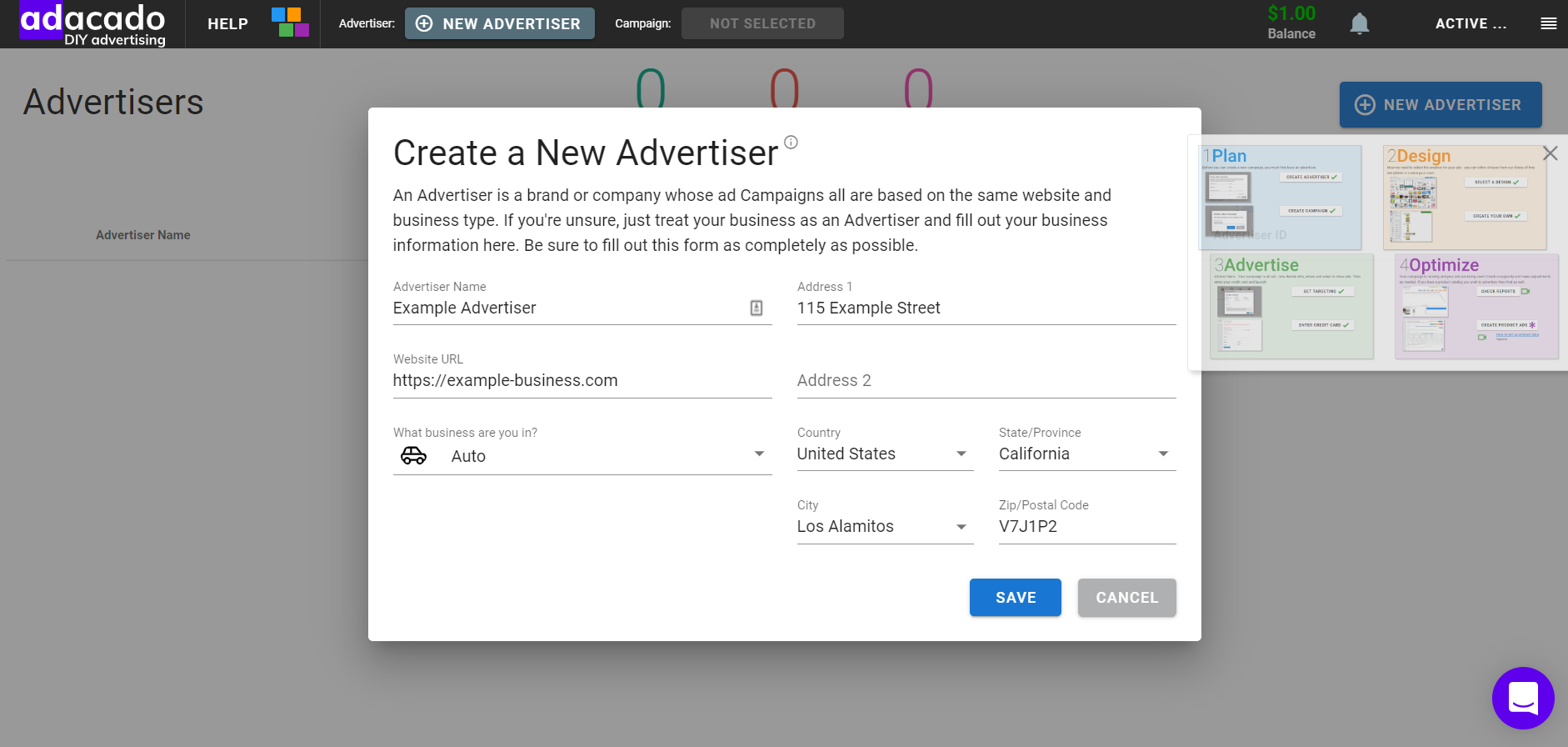Open the notifications bell
Screen dimensions: 1568x747
click(1359, 23)
